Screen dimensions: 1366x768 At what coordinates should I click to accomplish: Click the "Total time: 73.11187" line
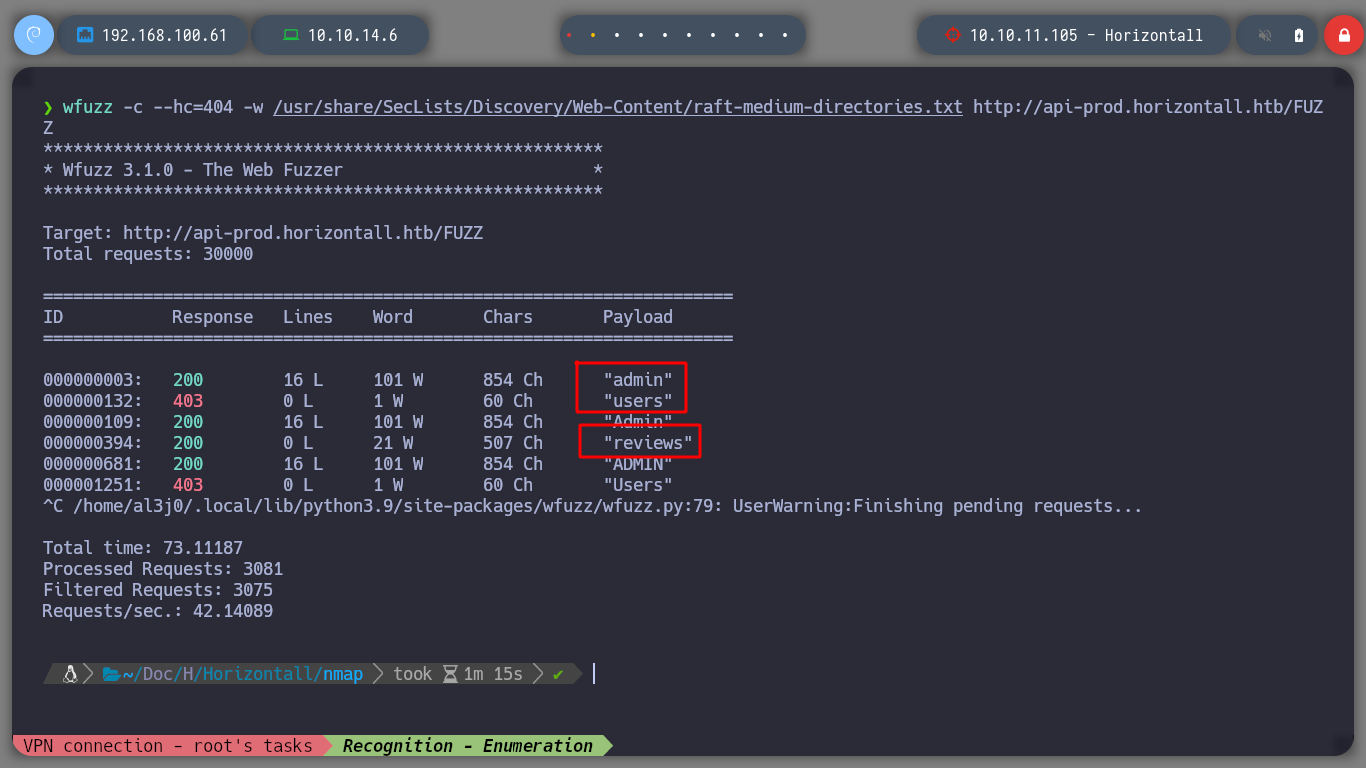(x=143, y=548)
